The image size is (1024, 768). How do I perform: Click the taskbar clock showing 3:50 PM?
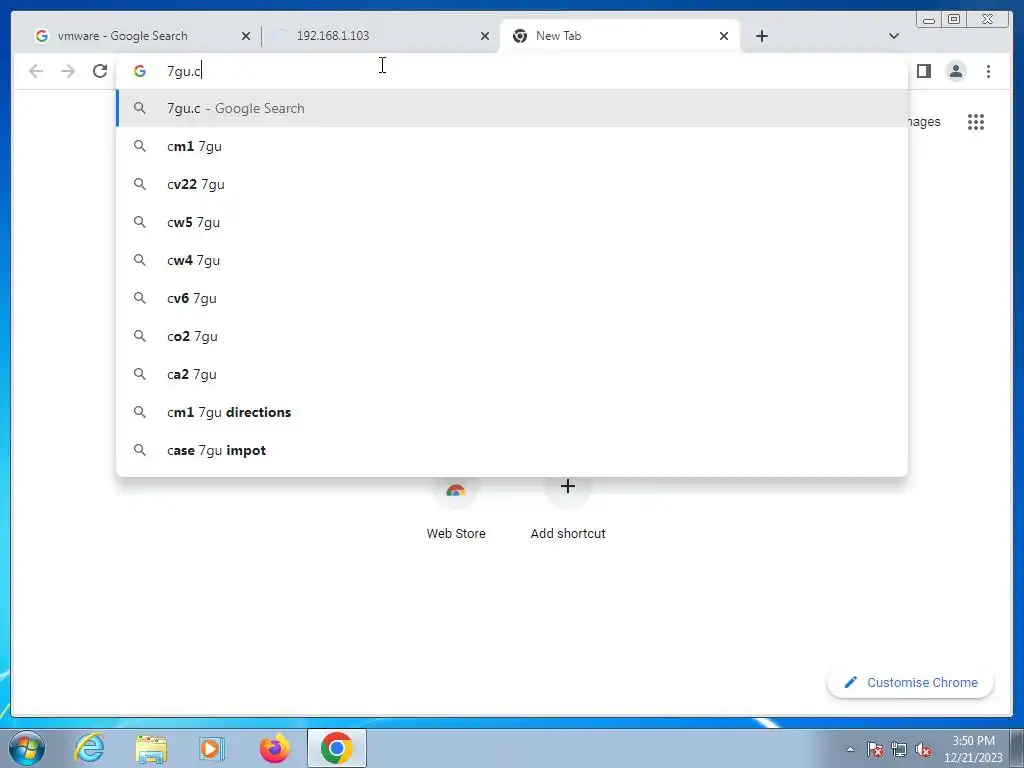[973, 749]
